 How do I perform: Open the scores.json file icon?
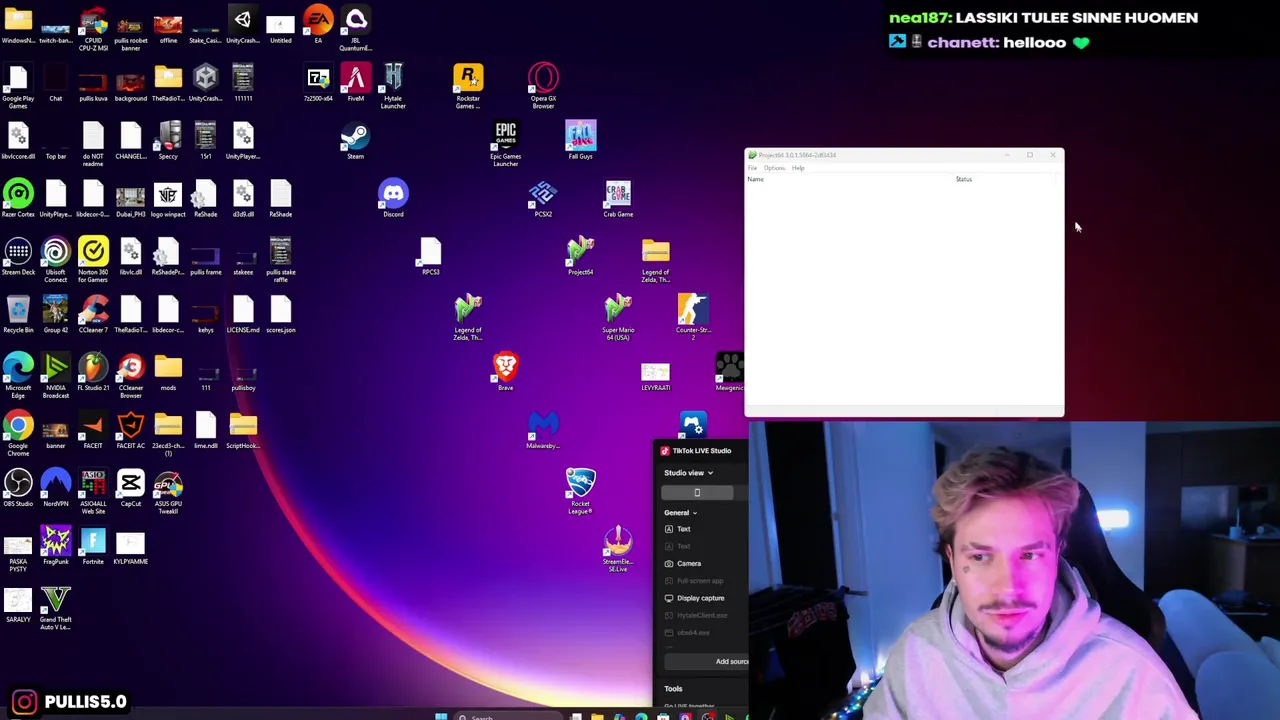281,314
